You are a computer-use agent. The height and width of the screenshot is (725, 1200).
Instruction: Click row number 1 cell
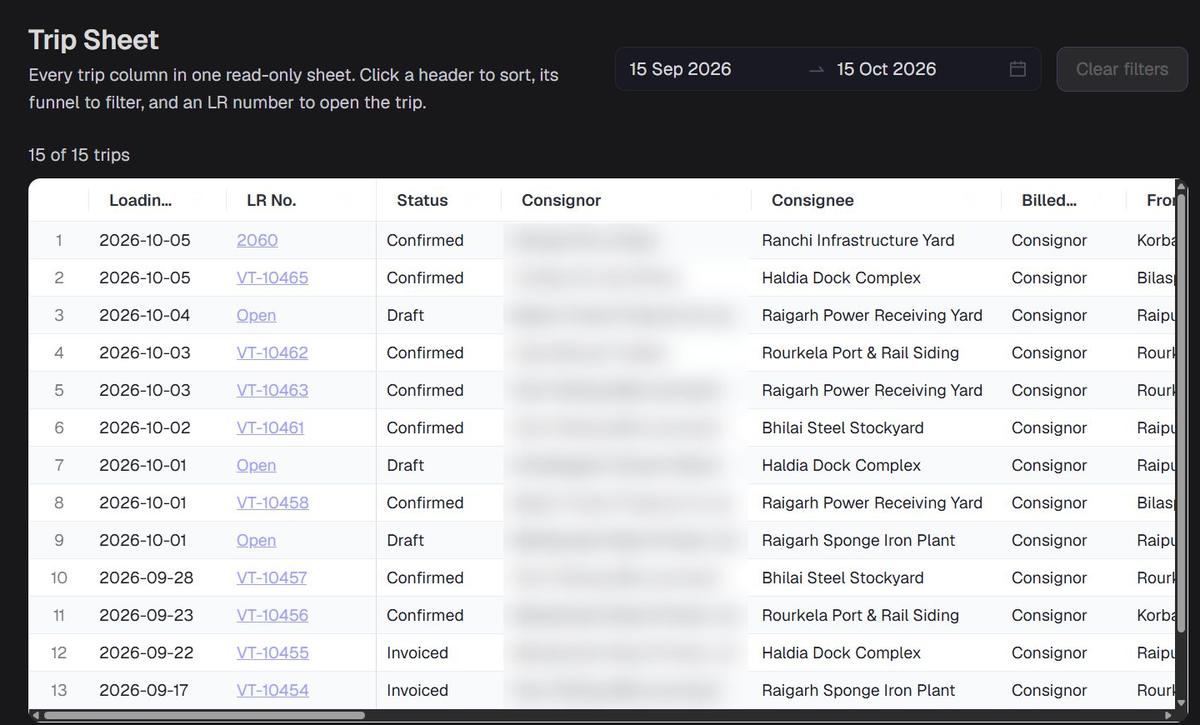click(59, 240)
